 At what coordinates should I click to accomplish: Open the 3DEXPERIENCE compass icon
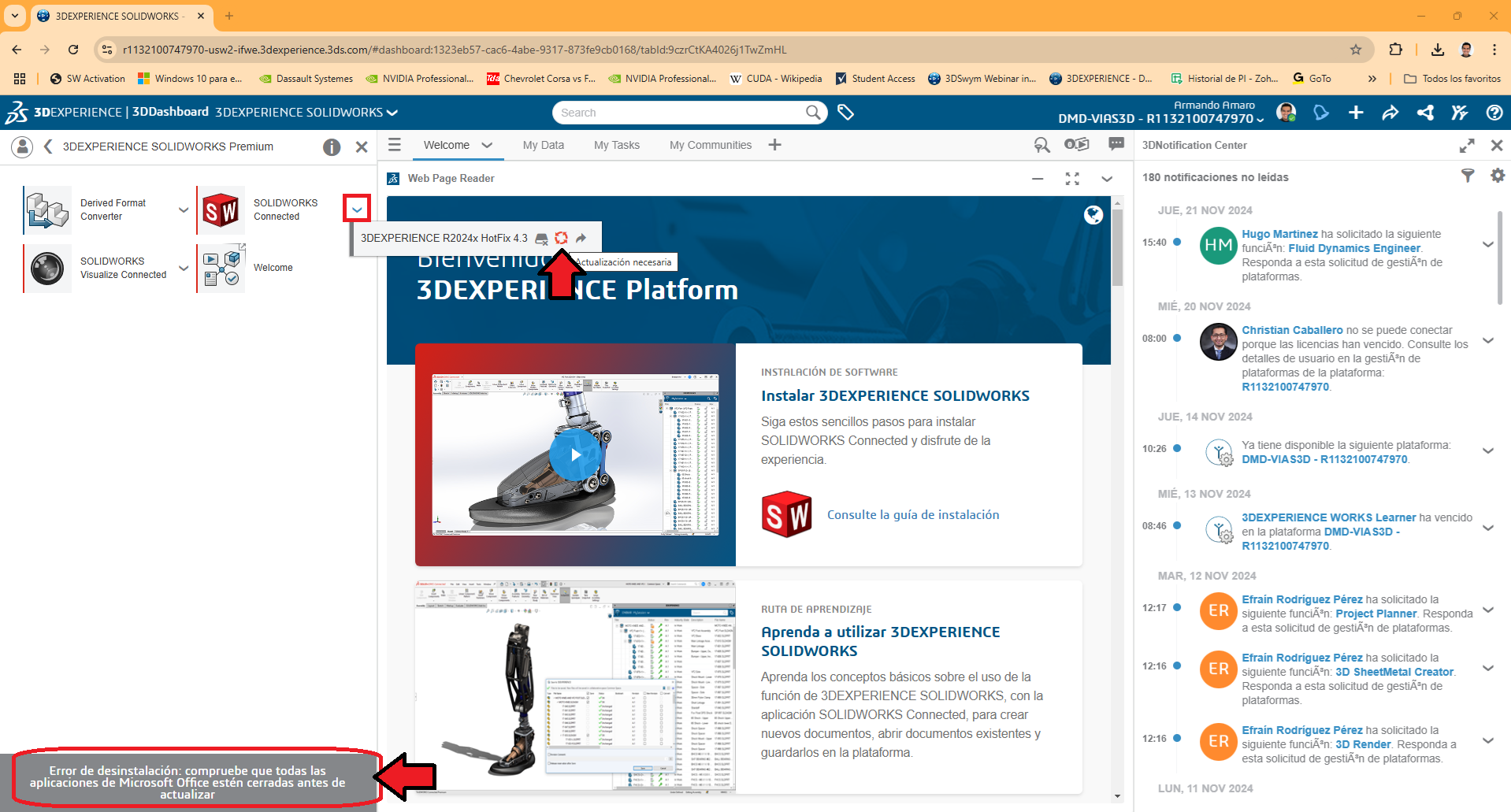(x=17, y=112)
